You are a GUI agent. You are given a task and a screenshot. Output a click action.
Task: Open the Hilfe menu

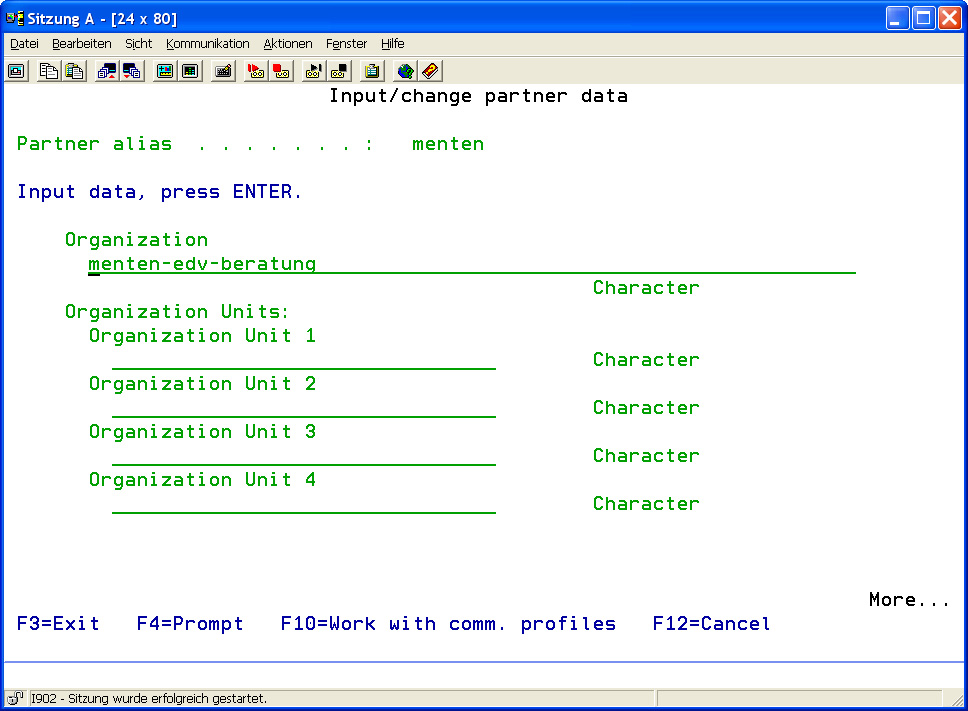(x=392, y=44)
